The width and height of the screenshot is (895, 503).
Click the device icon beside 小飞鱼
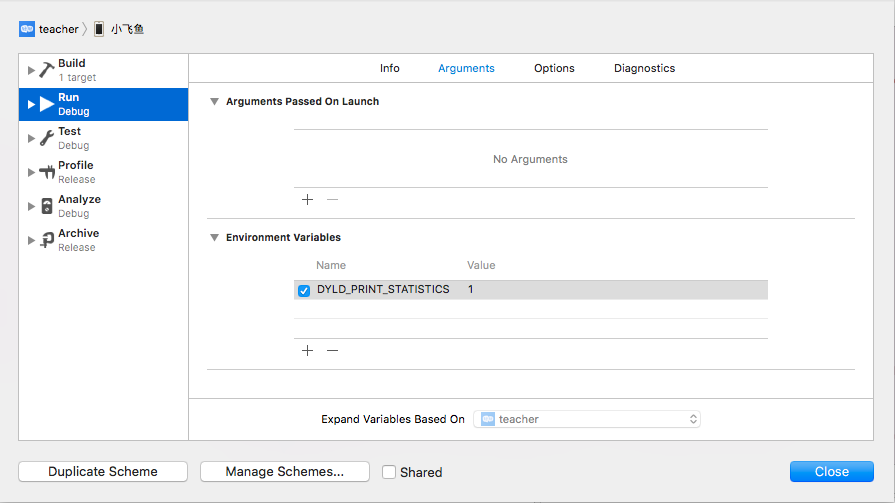click(99, 29)
